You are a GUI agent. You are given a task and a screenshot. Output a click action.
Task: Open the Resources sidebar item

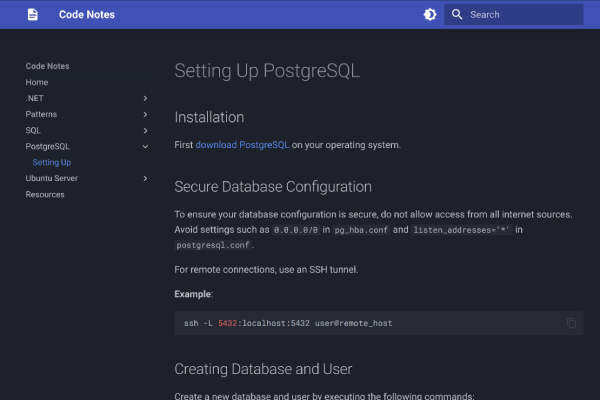[x=45, y=194]
